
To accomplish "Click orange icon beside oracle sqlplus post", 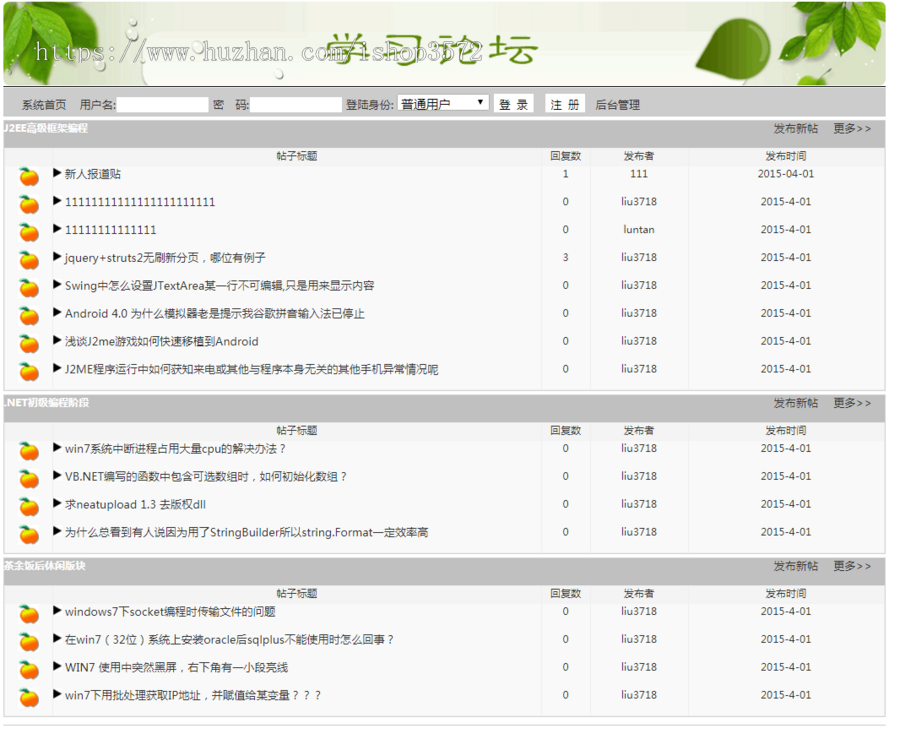I will [x=29, y=642].
